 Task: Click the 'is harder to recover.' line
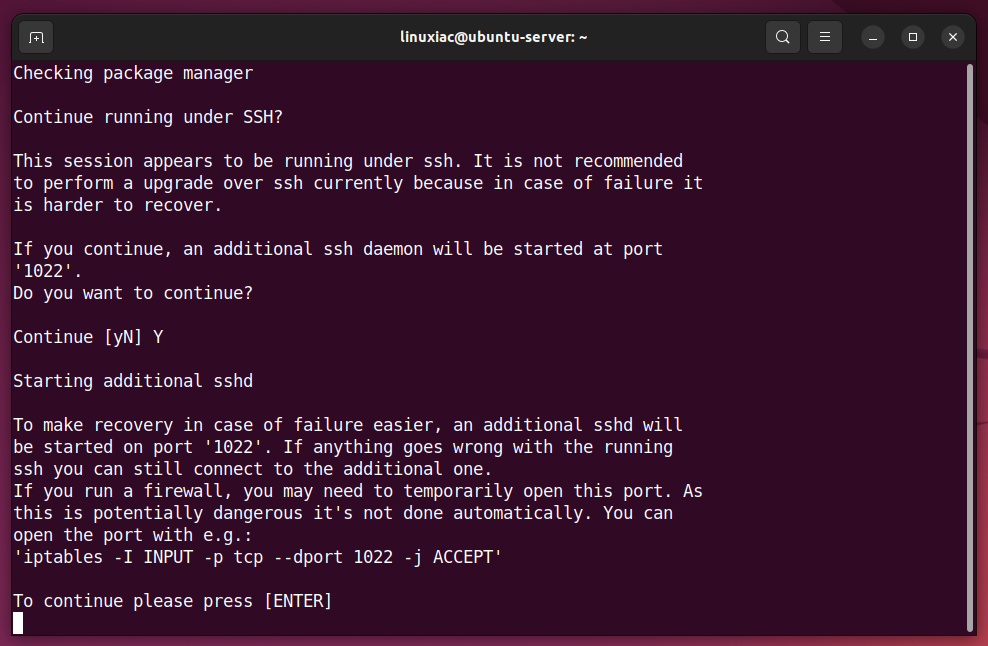pyautogui.click(x=118, y=205)
